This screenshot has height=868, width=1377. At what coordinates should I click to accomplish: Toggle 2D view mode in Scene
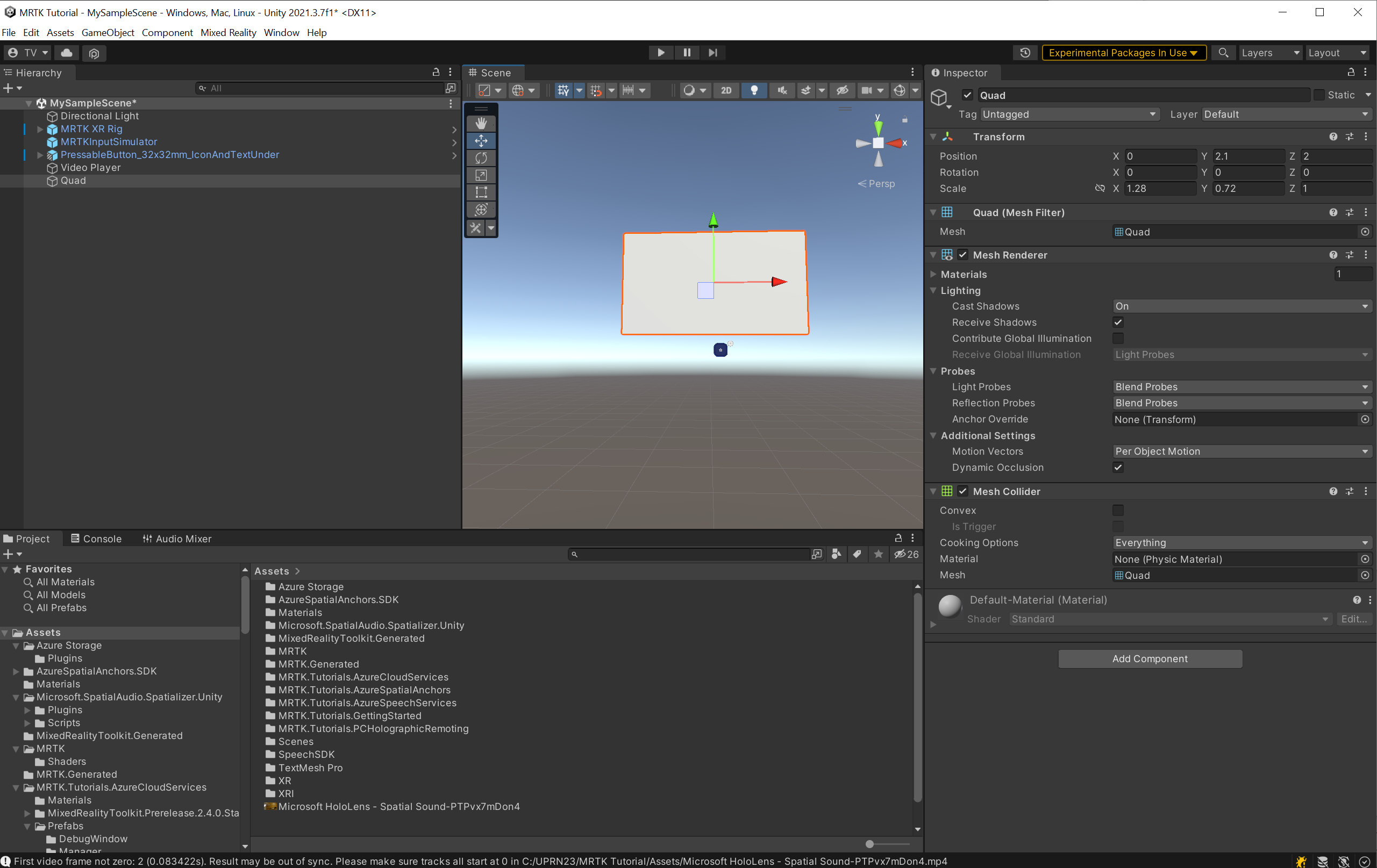click(726, 90)
